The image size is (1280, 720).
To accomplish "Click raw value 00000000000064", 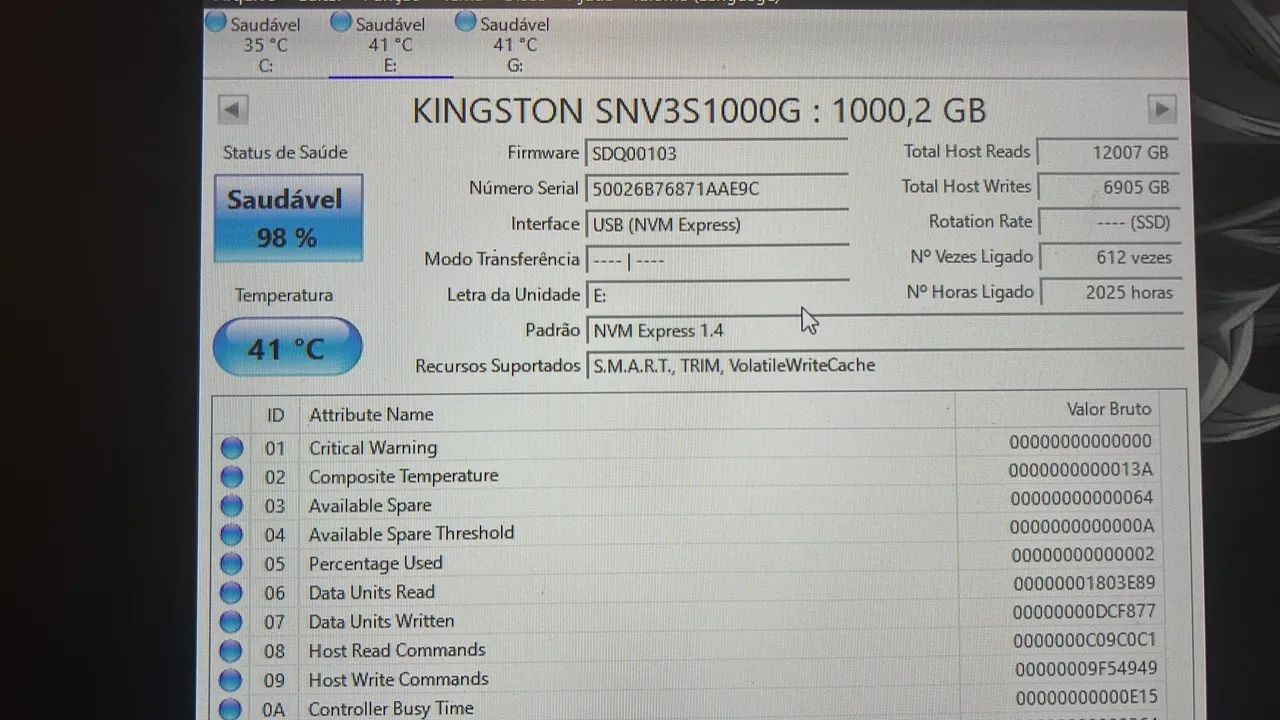I will tap(1082, 497).
